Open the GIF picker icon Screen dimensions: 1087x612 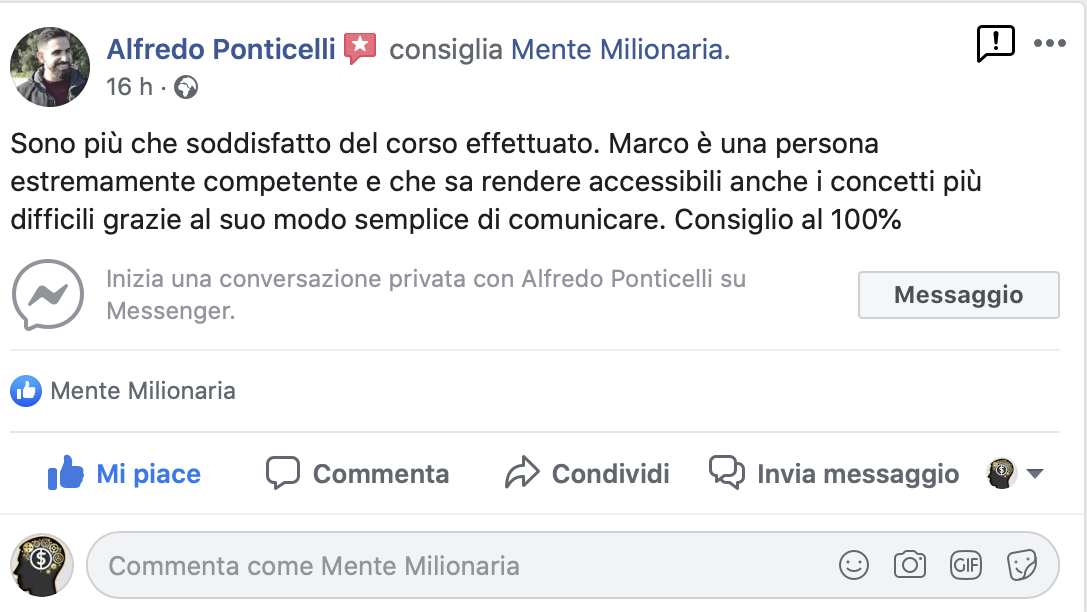click(965, 566)
